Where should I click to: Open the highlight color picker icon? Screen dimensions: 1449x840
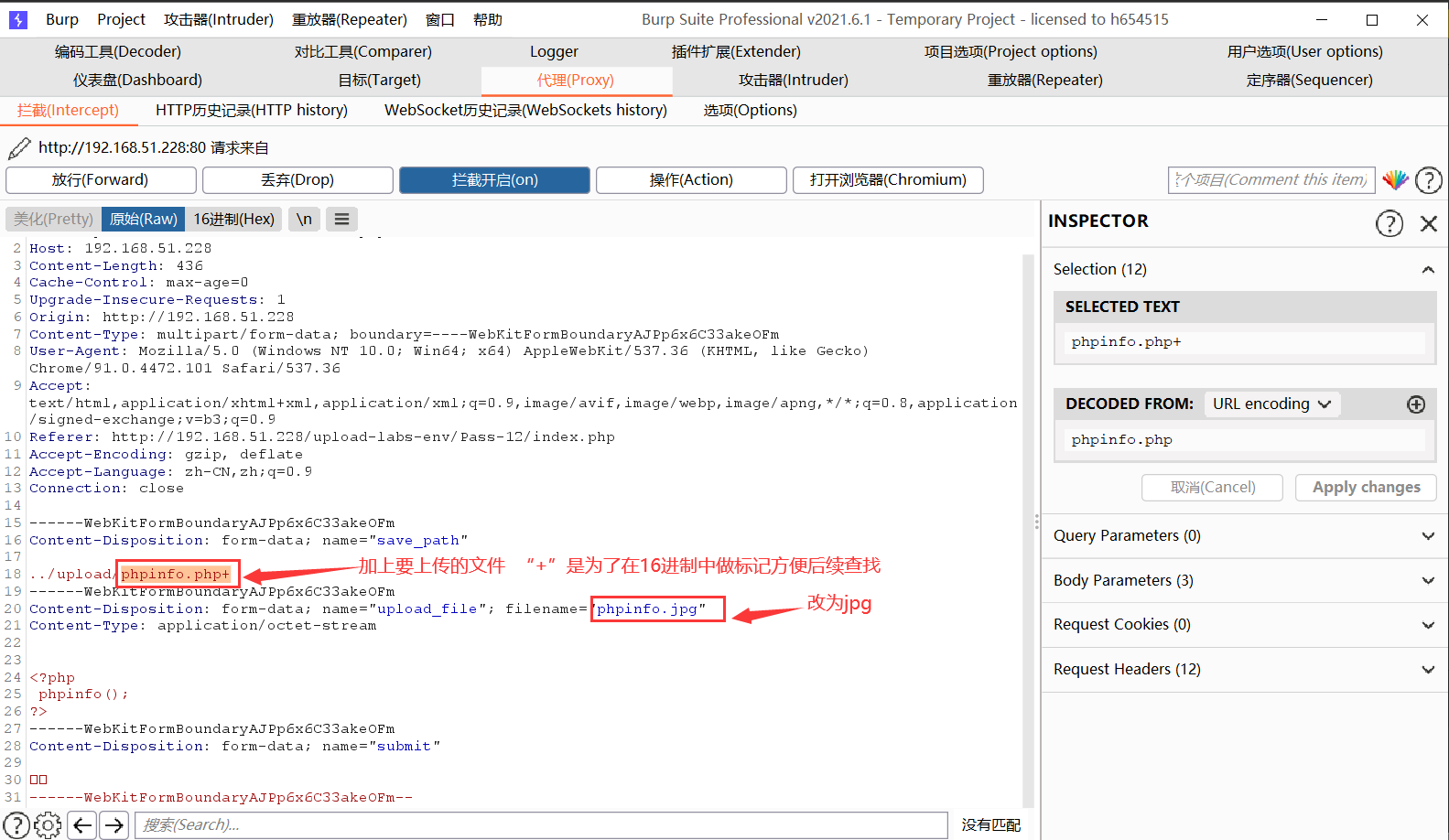[x=1395, y=179]
